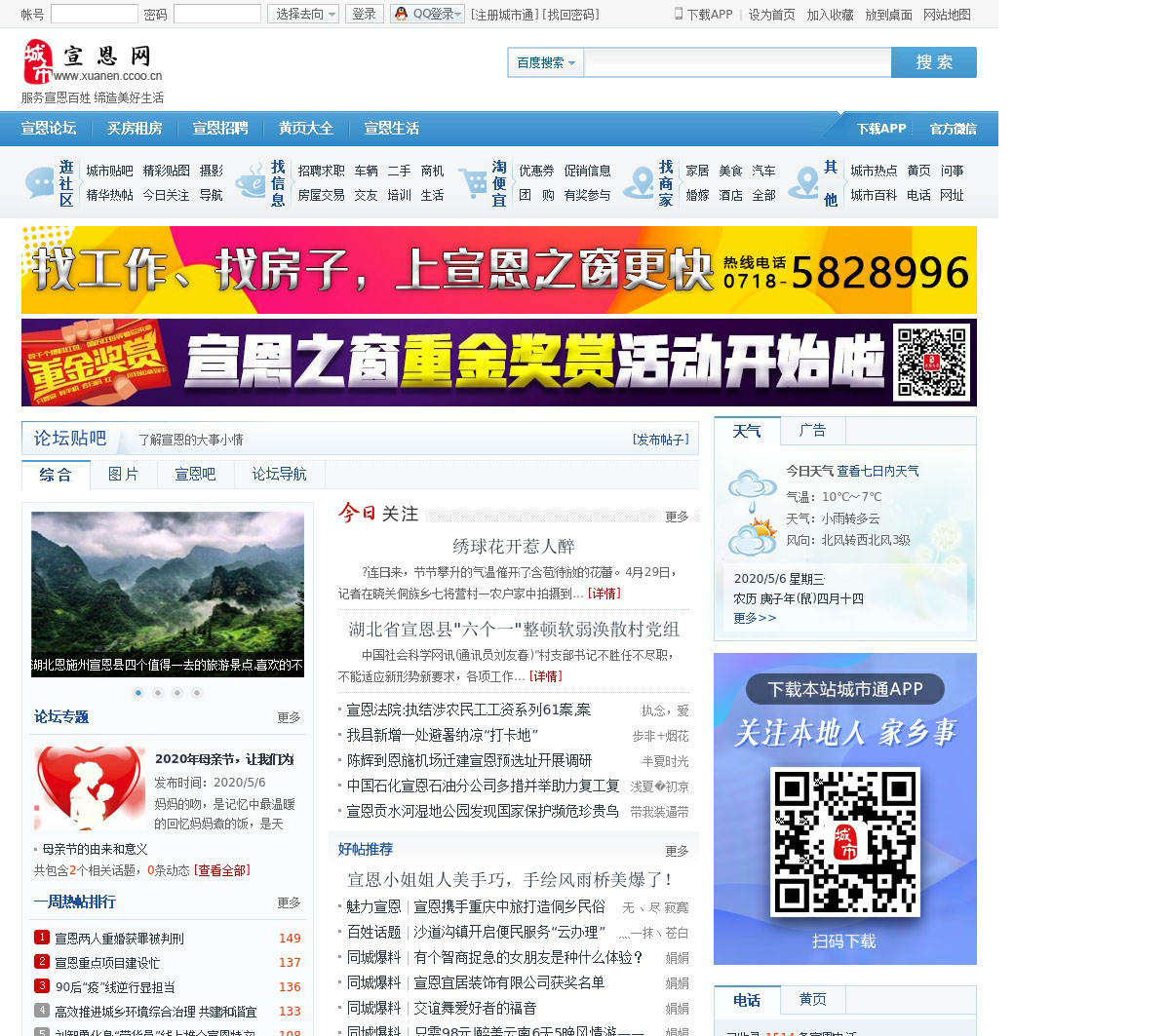1170x1036 pixels.
Task: Open 宣恩两人重婚获罪被判刑 post
Action: 119,939
